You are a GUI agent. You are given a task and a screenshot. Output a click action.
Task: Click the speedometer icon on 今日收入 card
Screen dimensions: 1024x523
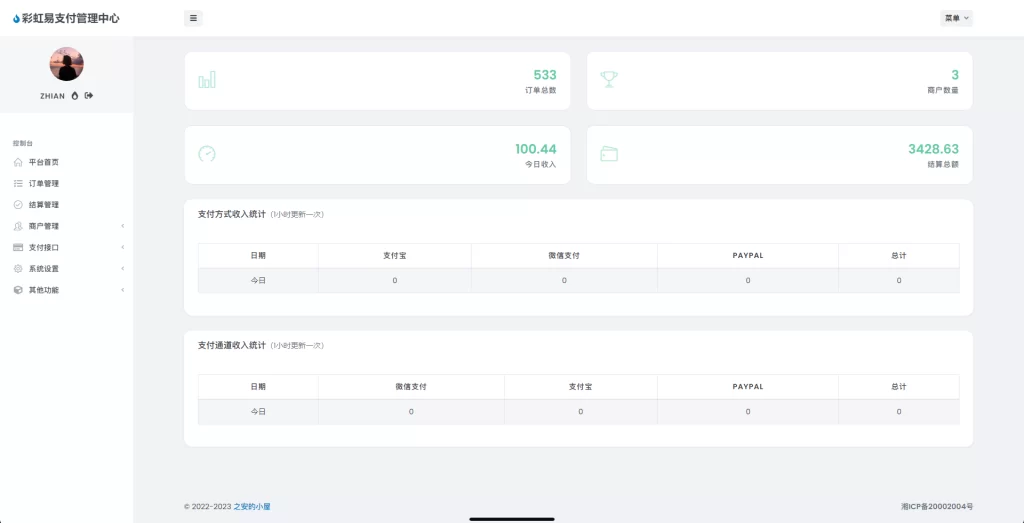(x=207, y=153)
